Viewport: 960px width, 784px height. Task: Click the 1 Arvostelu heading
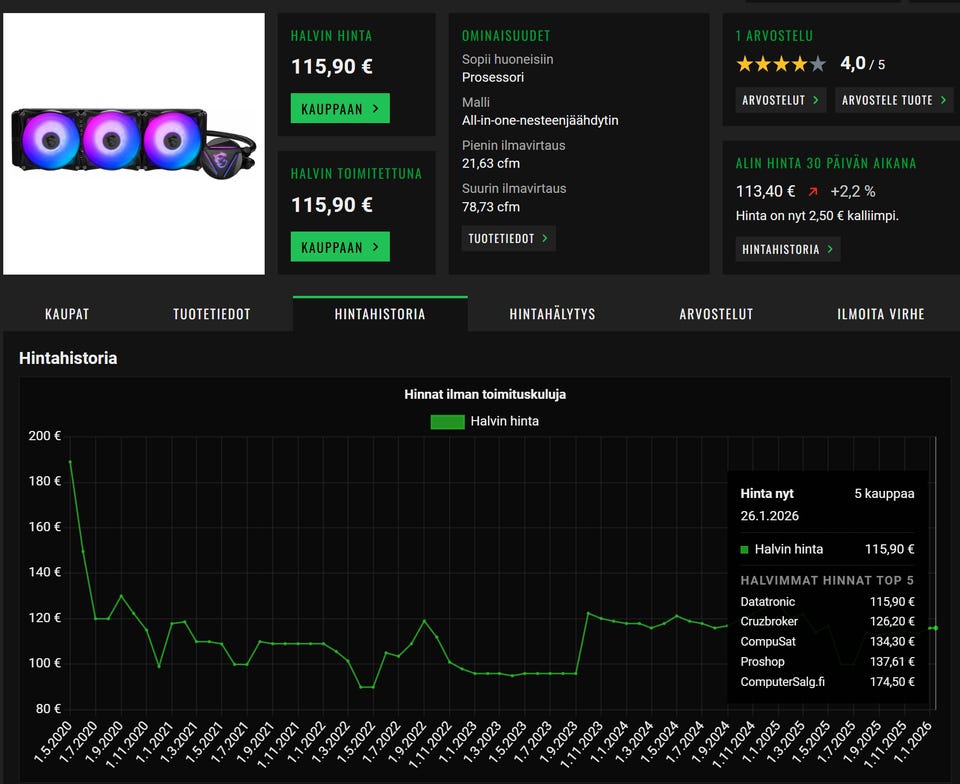[774, 35]
